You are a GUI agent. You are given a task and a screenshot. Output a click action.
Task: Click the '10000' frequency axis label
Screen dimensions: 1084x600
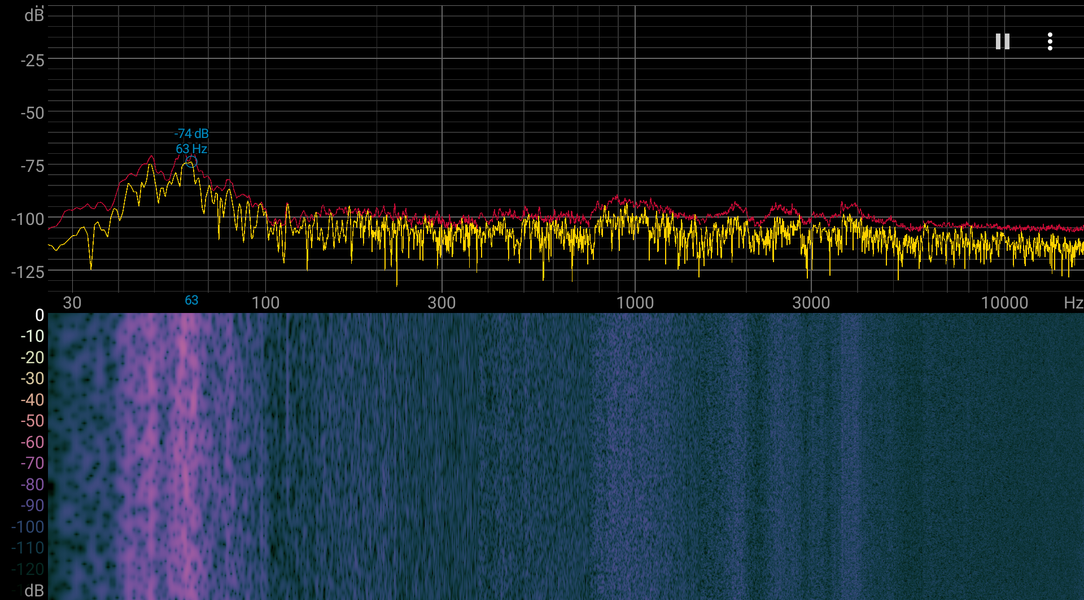(x=1004, y=302)
